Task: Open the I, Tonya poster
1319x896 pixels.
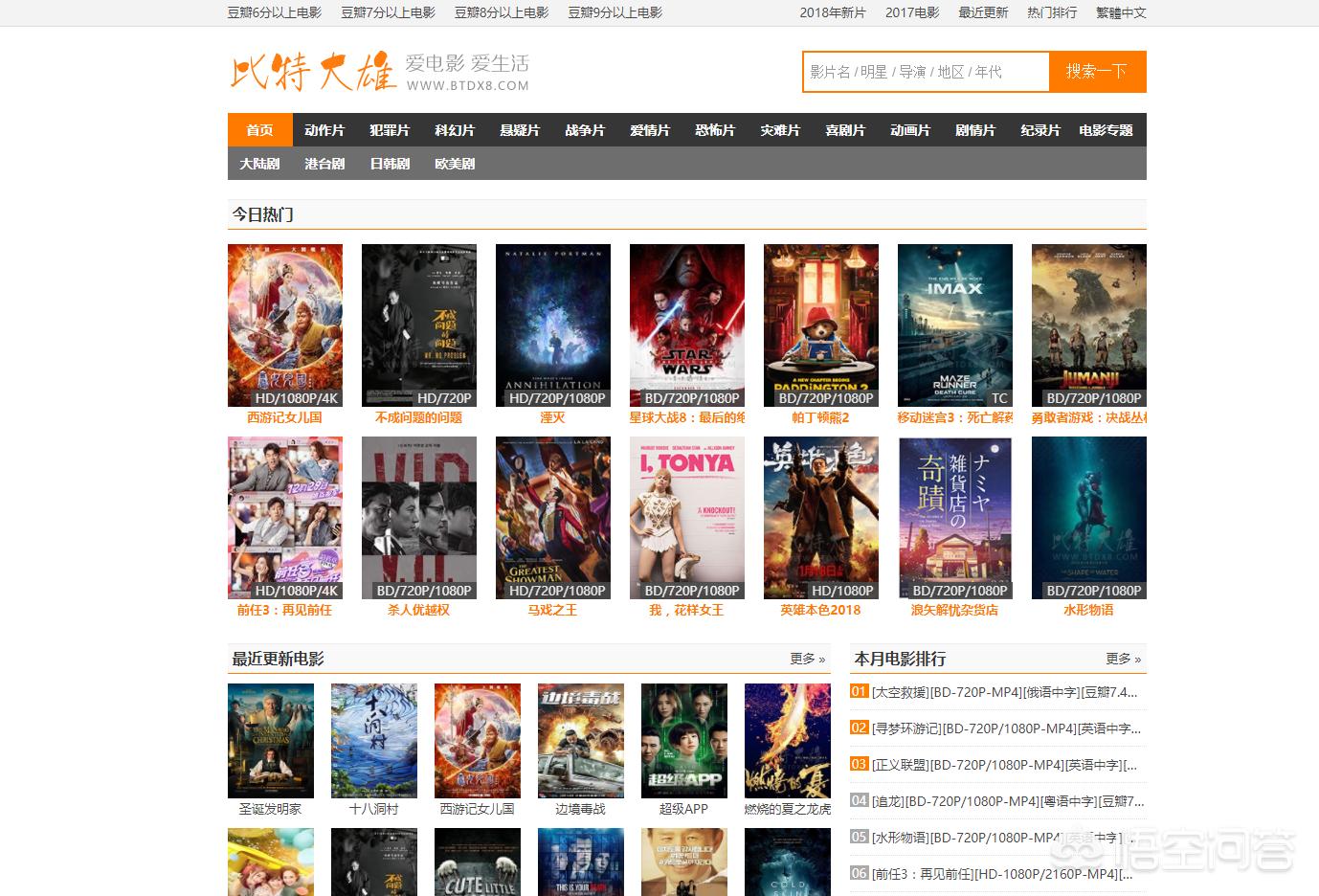Action: (687, 518)
